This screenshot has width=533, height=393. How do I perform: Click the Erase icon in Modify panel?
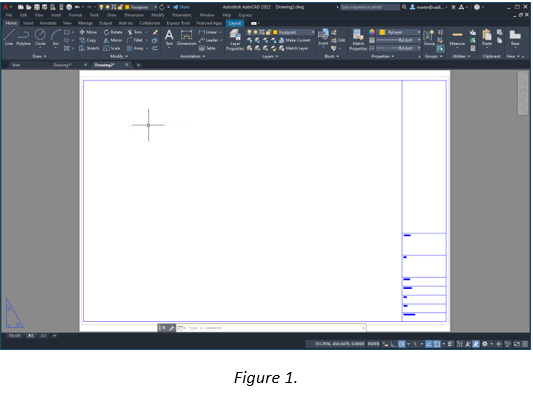[155, 32]
